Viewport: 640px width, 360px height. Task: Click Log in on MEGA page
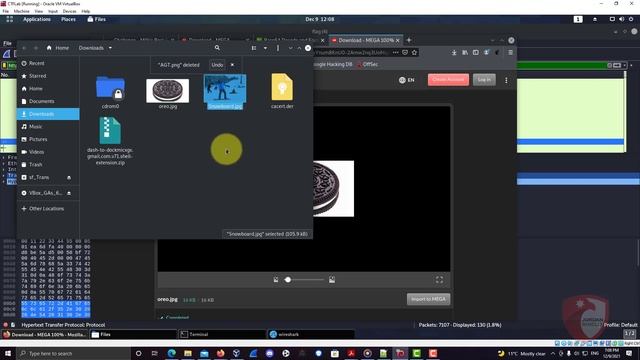[484, 80]
